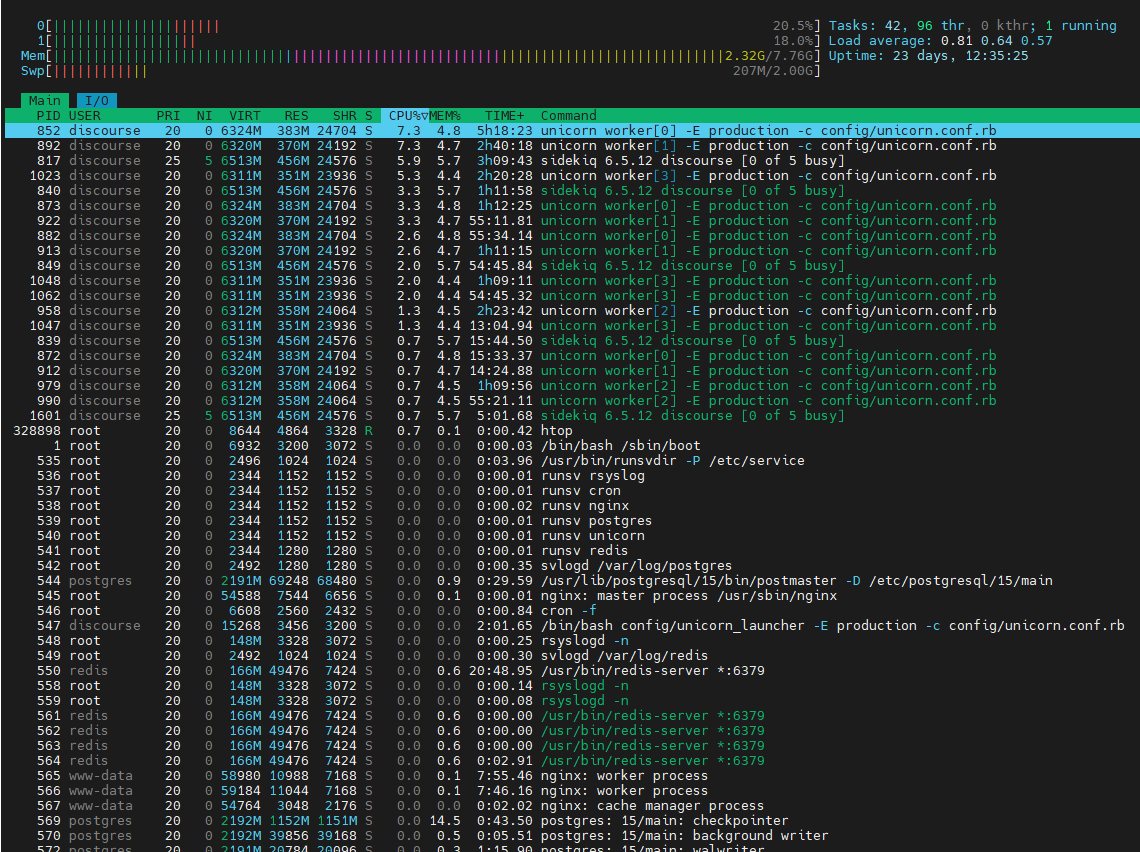The width and height of the screenshot is (1140, 852).
Task: Select nginx cache manager process row
Action: [570, 805]
